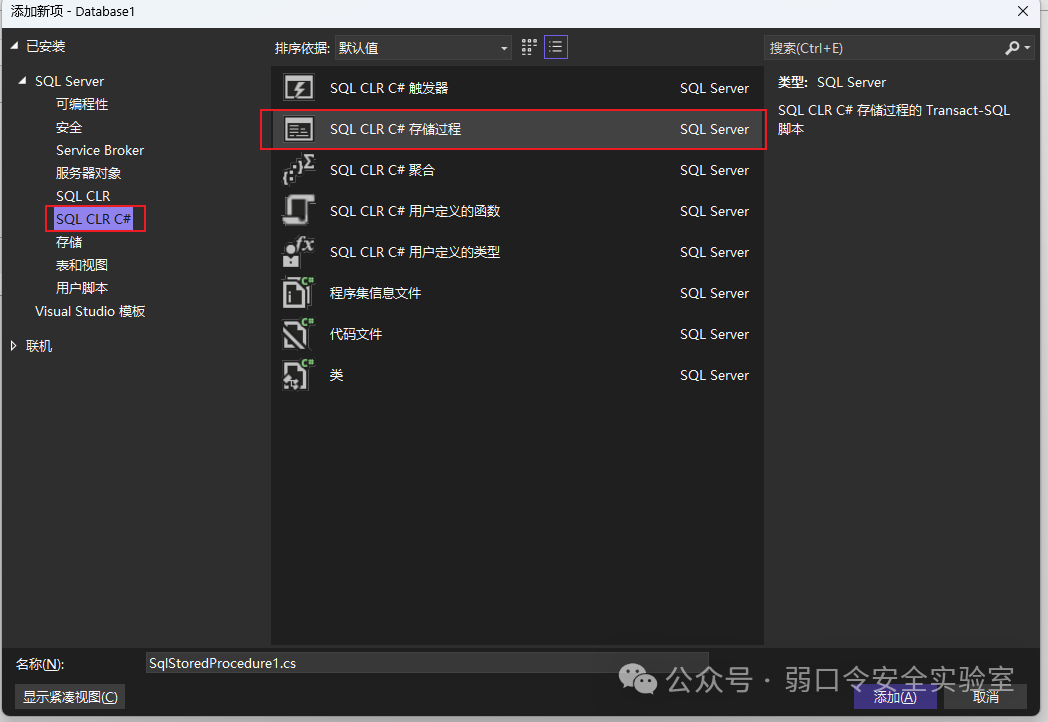Viewport: 1048px width, 722px height.
Task: Select the 存储 category
Action: pos(69,242)
